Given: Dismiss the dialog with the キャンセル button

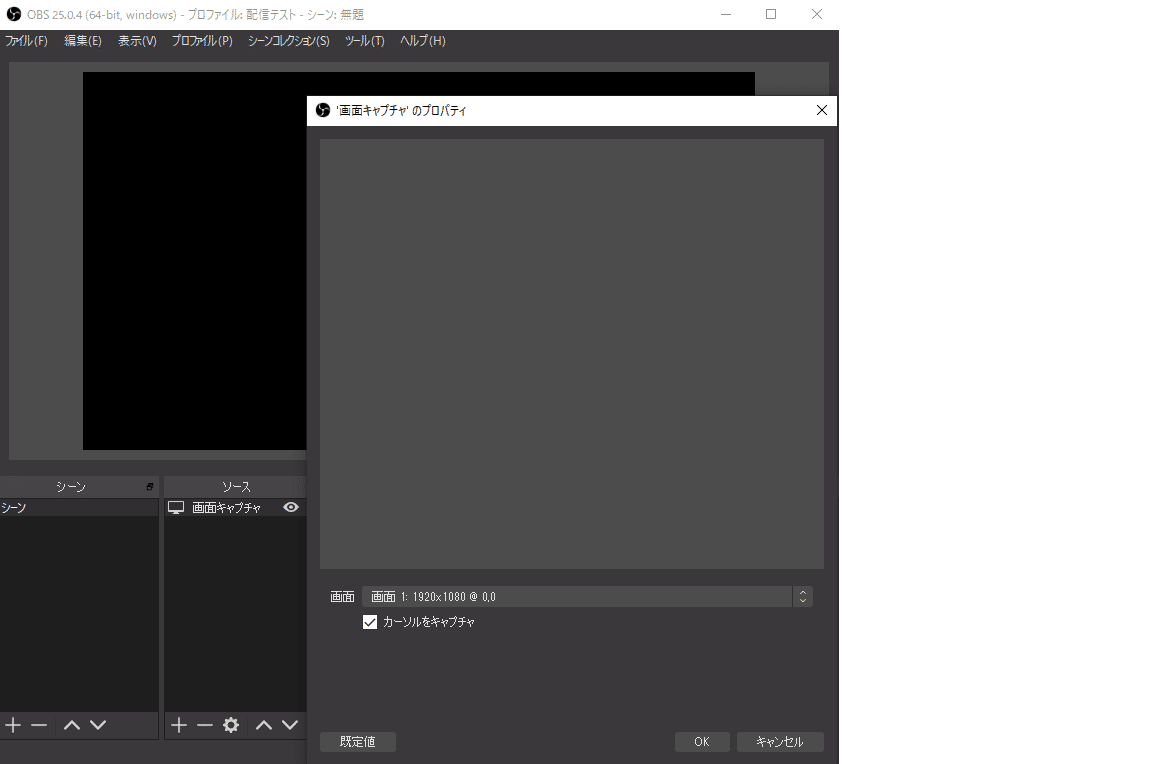Looking at the screenshot, I should (780, 741).
